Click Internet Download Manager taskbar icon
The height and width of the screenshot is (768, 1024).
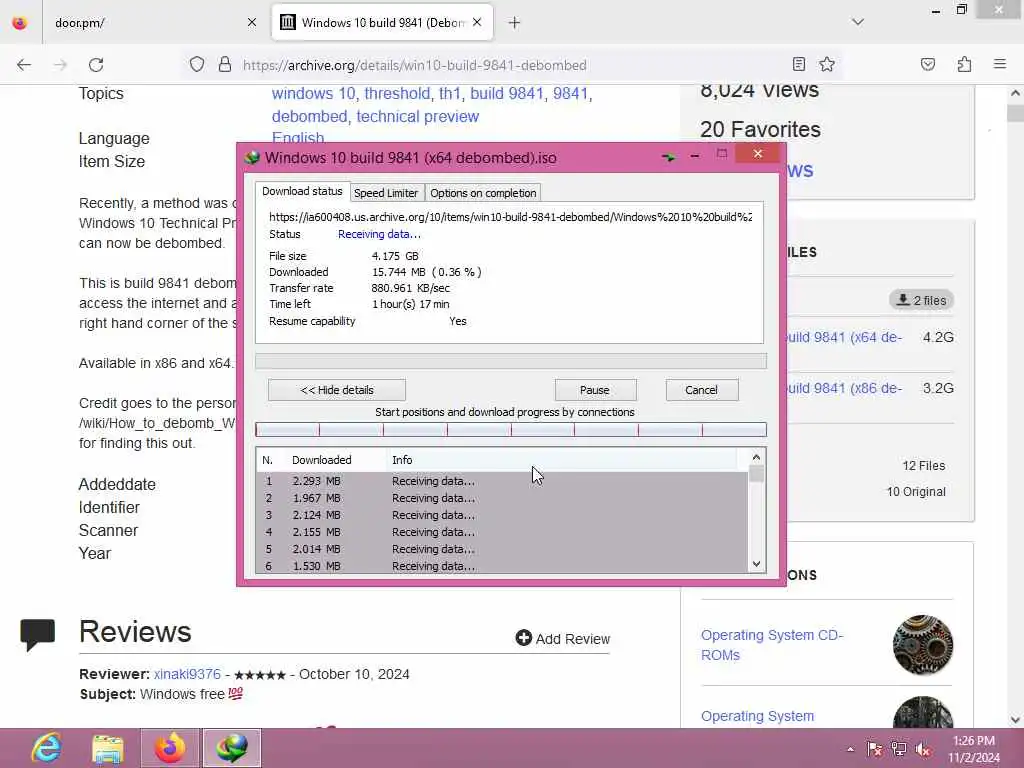(232, 748)
